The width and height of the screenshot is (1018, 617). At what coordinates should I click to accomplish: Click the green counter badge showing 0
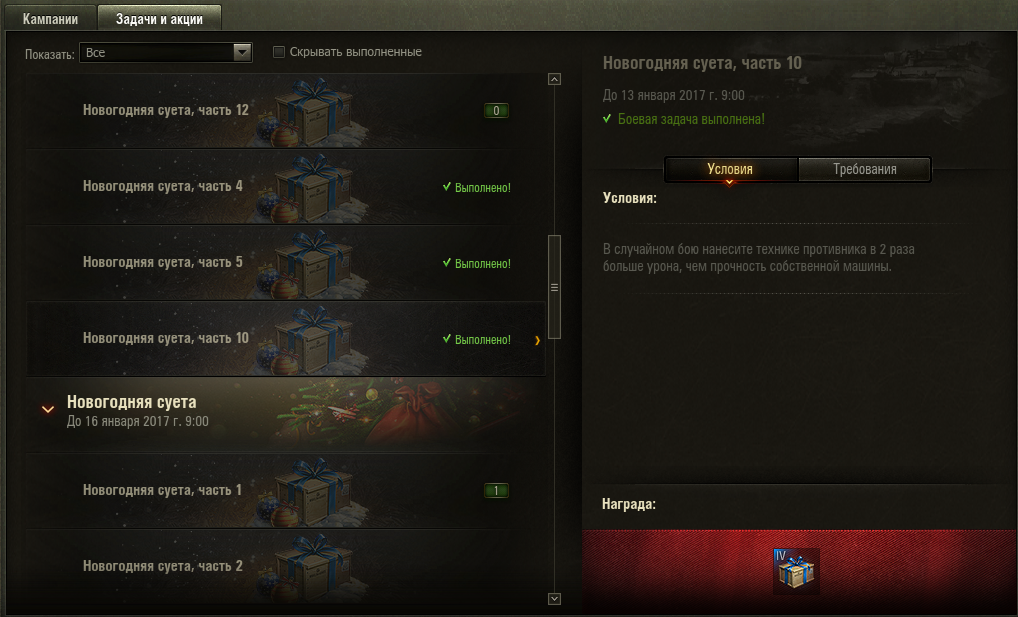(x=496, y=110)
